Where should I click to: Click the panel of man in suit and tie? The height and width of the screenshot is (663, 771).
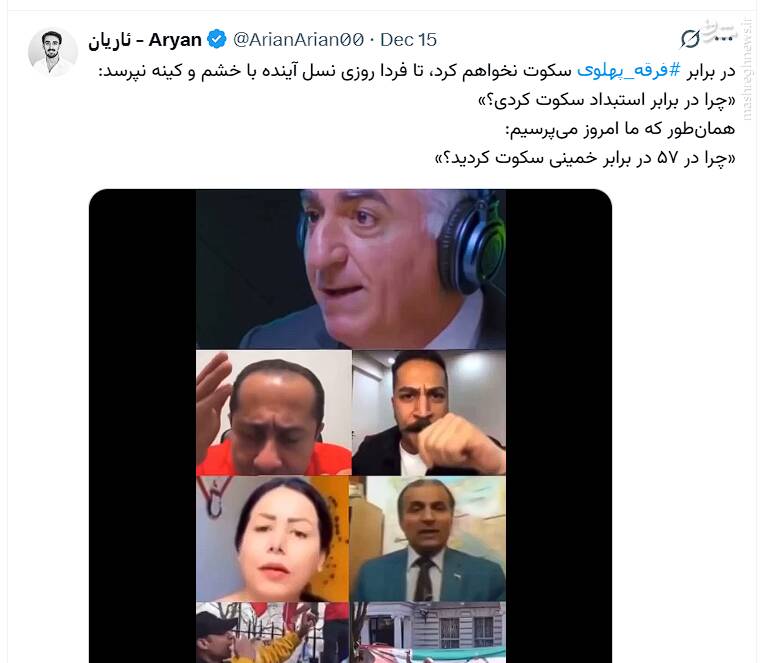point(427,539)
